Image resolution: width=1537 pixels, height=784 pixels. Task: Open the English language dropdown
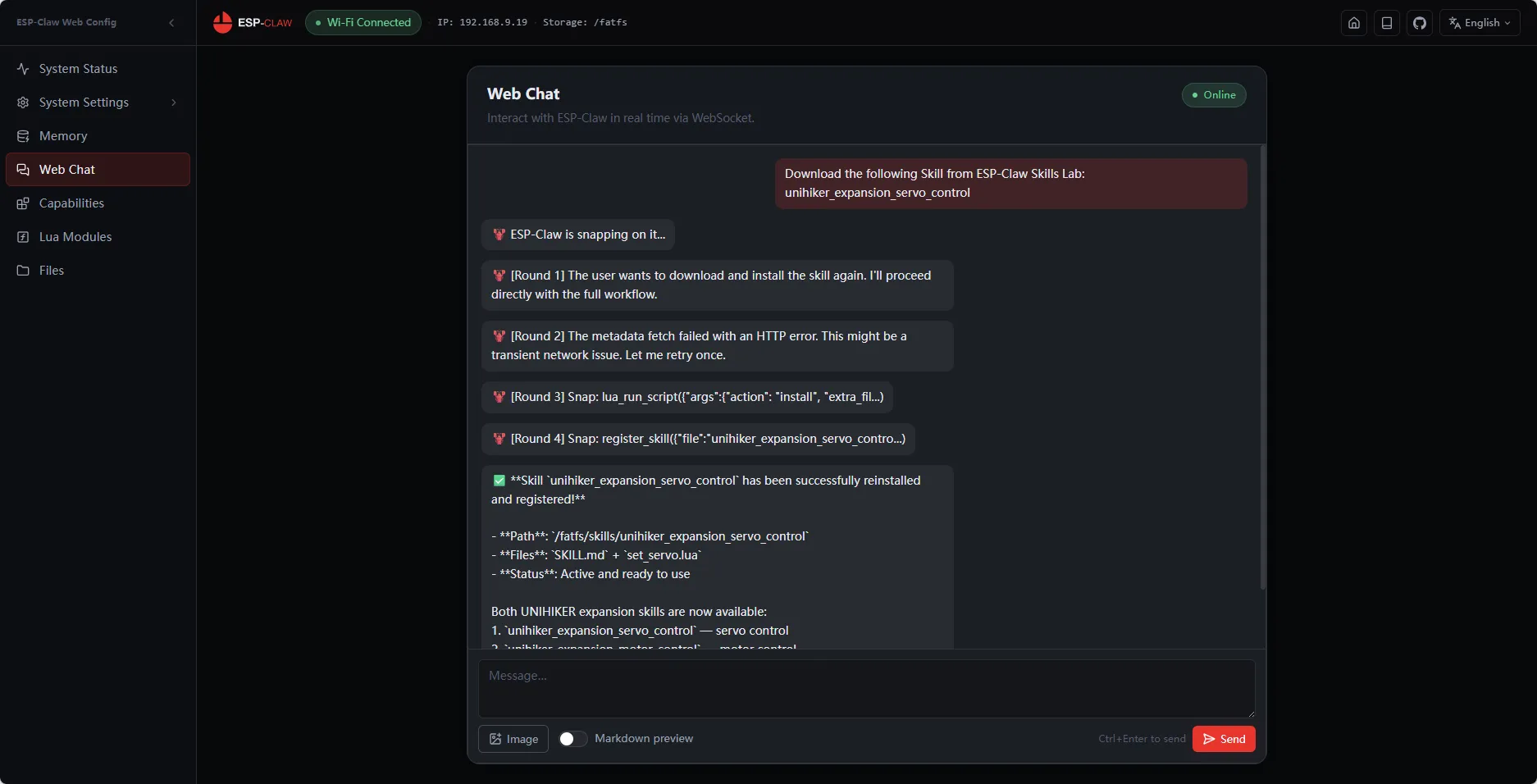(x=1480, y=23)
